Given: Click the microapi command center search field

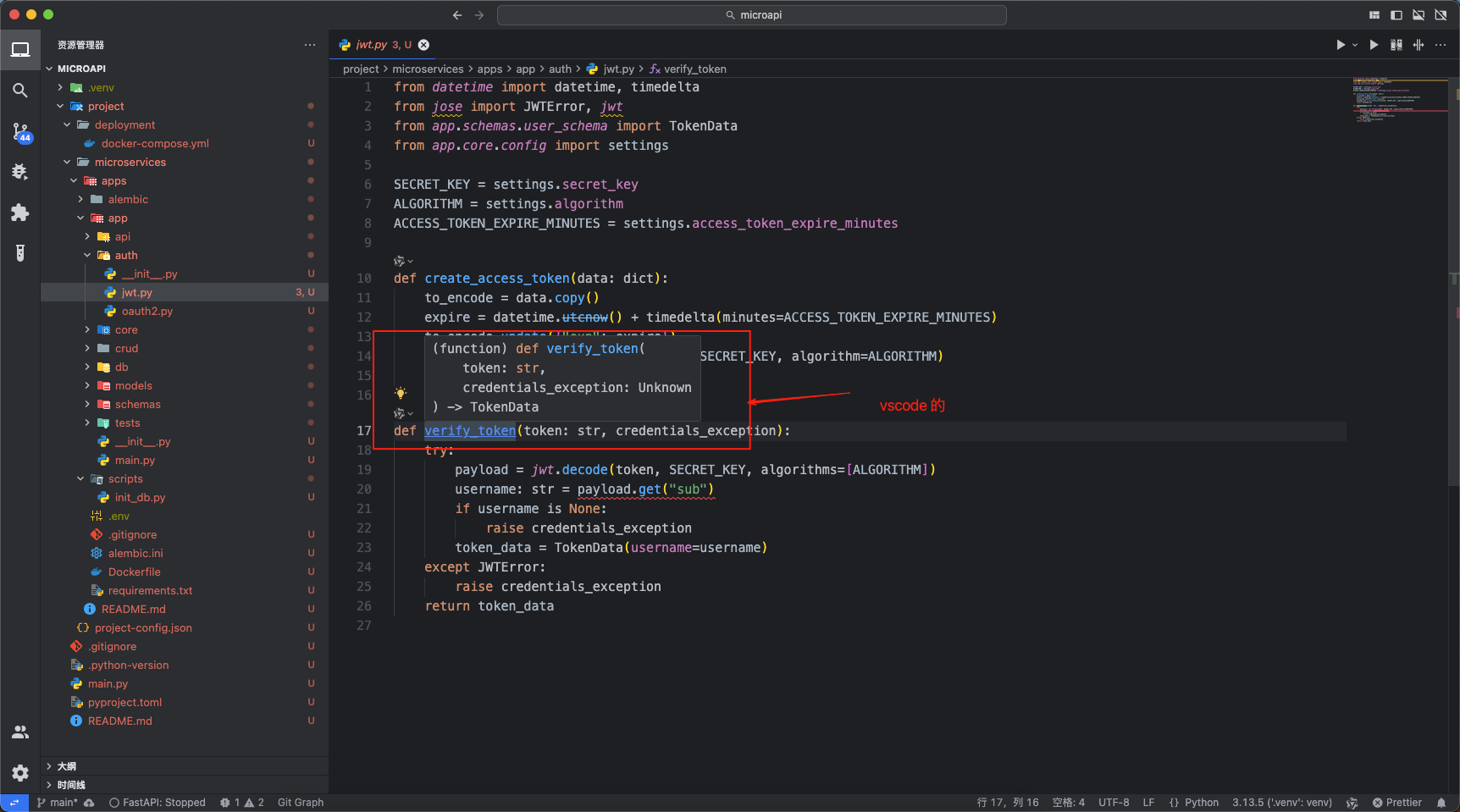Looking at the screenshot, I should click(752, 15).
